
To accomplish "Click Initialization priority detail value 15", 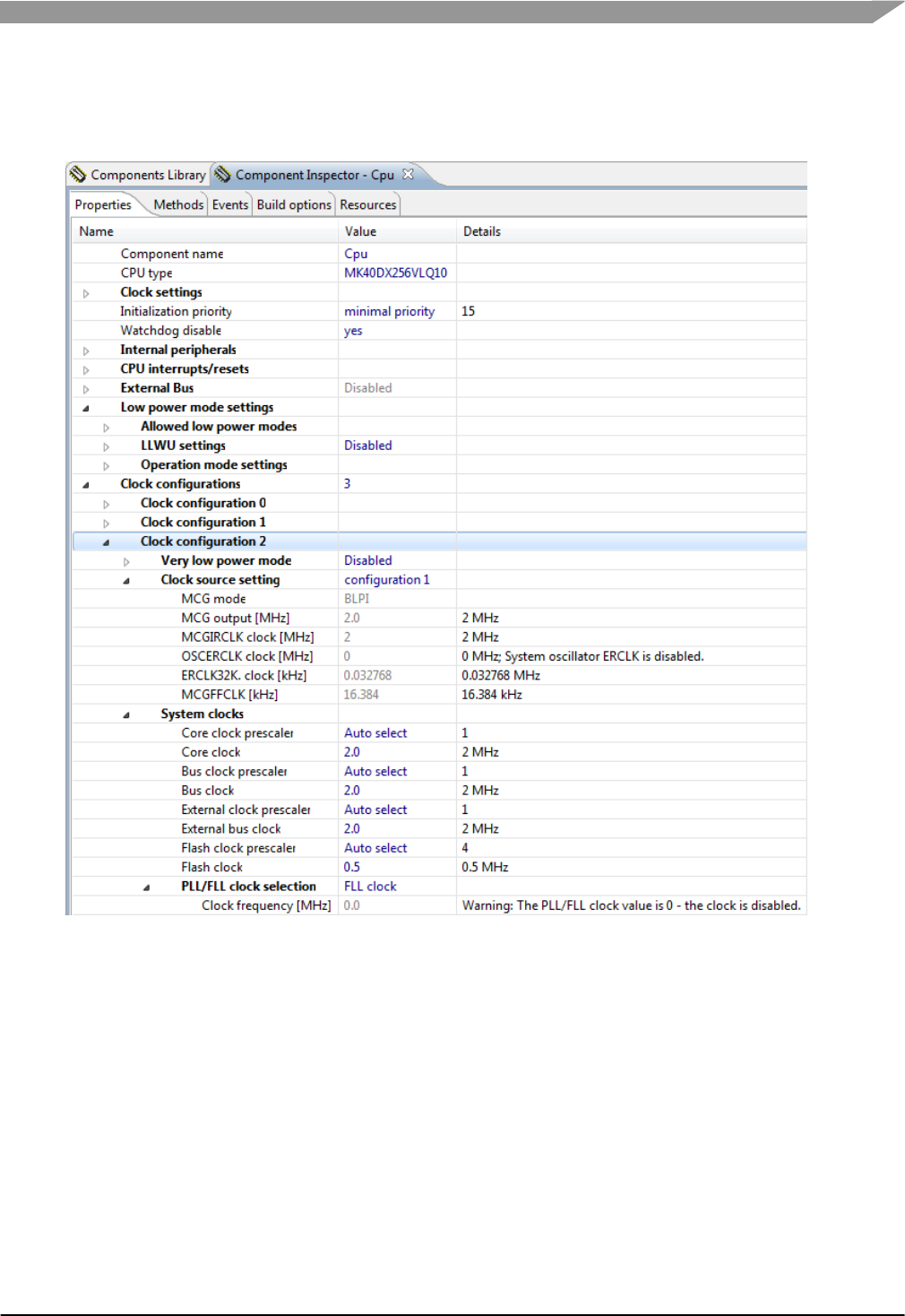I will coord(469,311).
